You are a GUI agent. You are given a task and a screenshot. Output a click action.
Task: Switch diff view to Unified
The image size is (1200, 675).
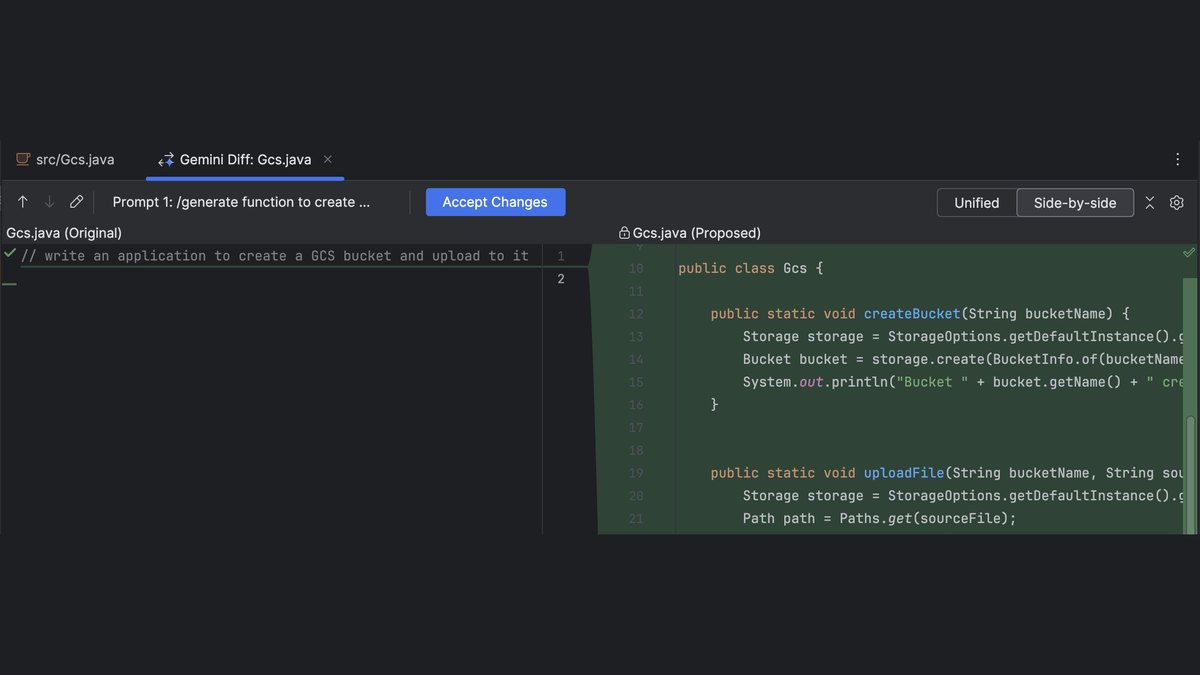click(977, 203)
